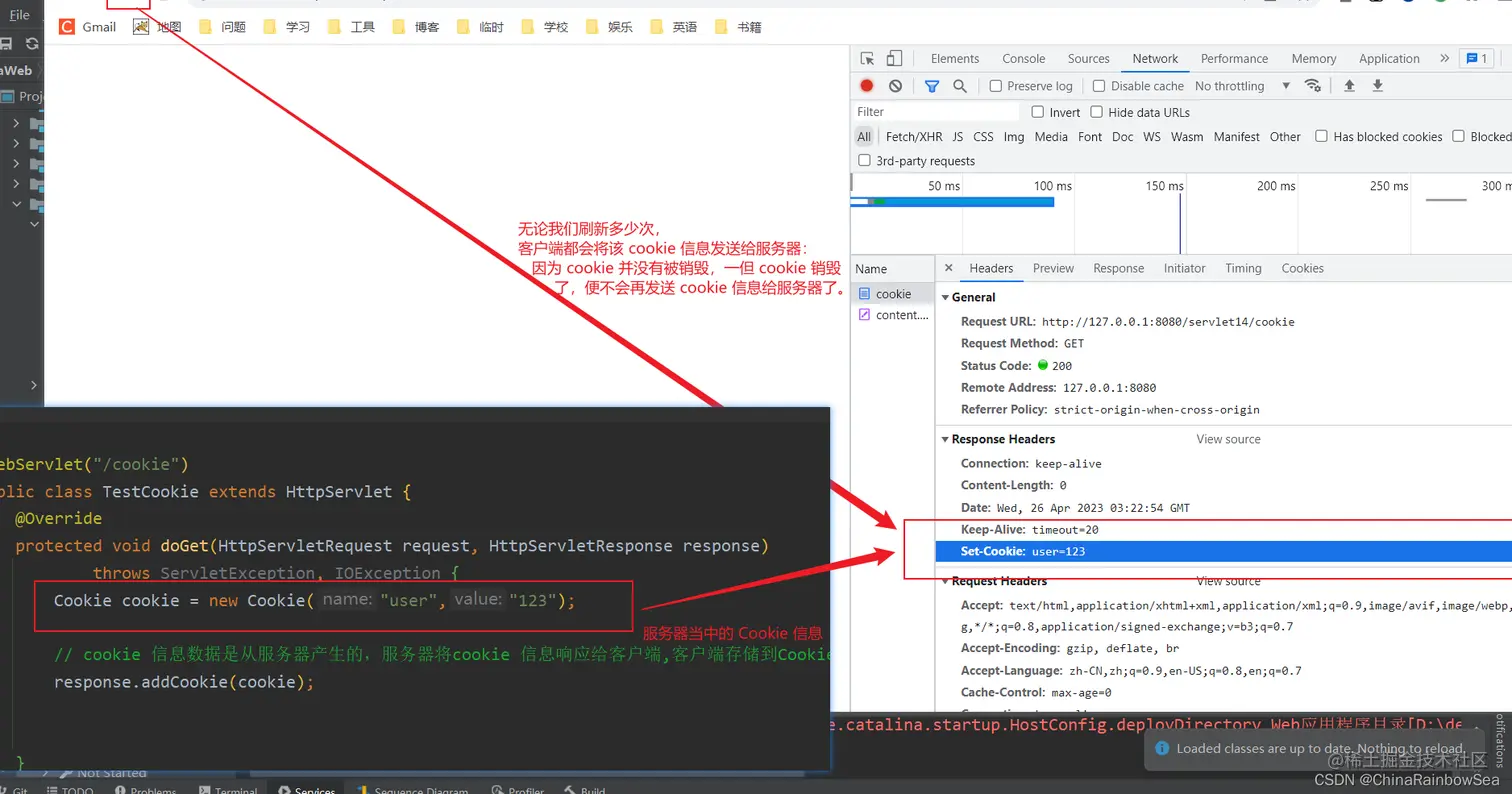Select the content request row in Name list
This screenshot has height=794, width=1512.
tap(893, 315)
